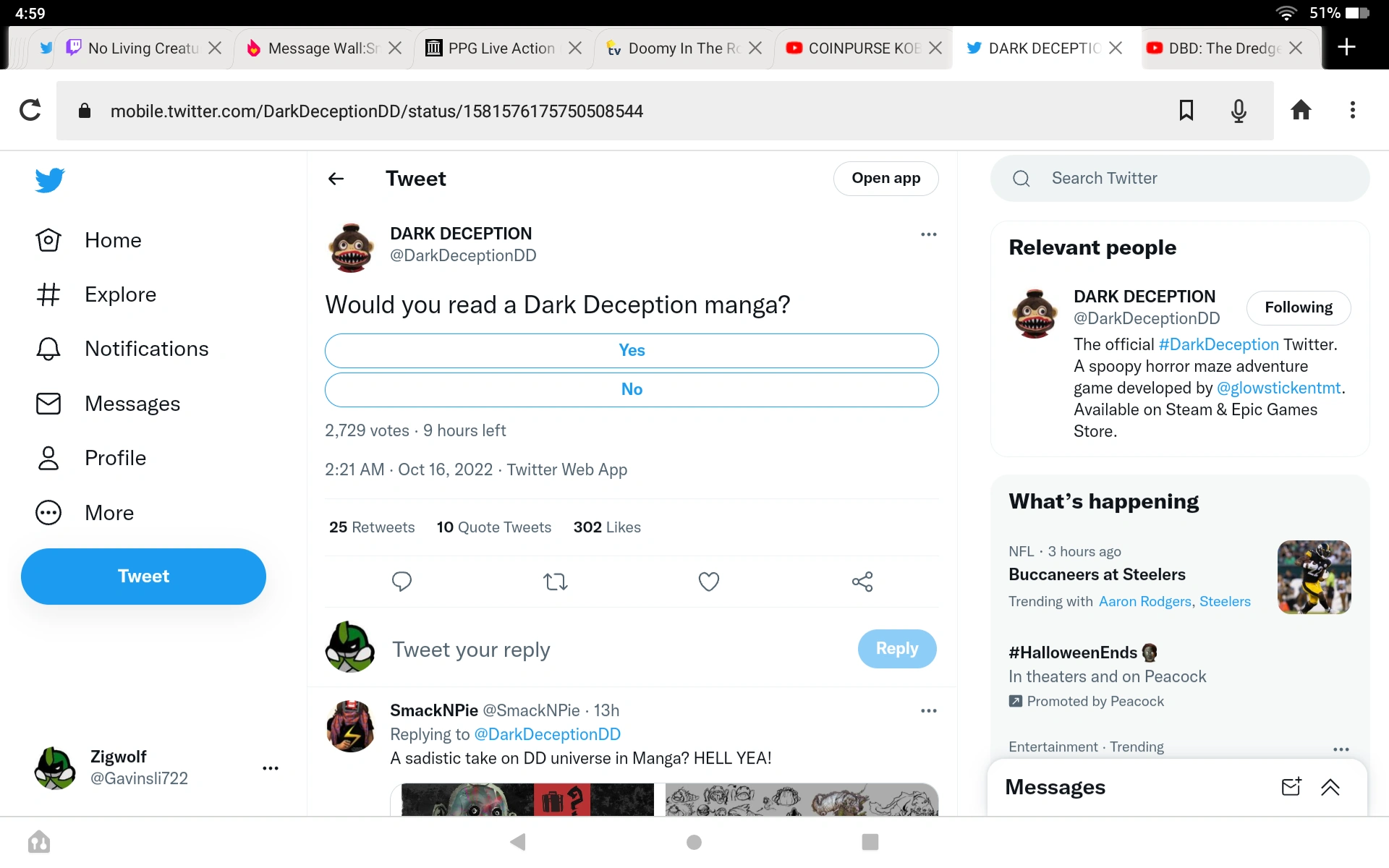Screen dimensions: 1389x868
Task: Click the Search Twitter field
Action: pyautogui.click(x=1179, y=179)
